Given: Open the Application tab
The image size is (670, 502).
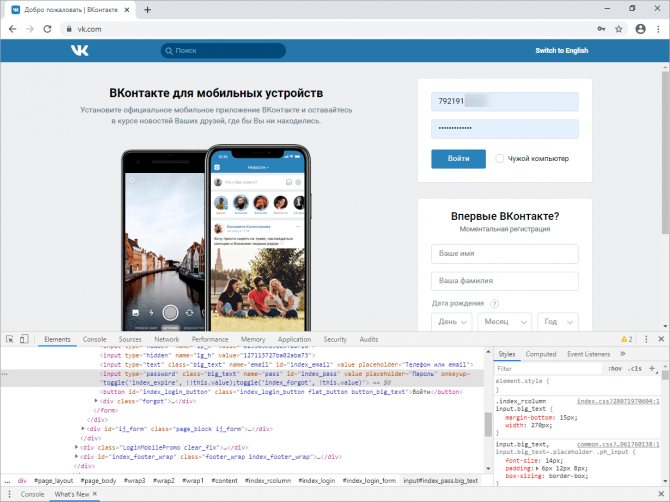Looking at the screenshot, I should point(294,339).
